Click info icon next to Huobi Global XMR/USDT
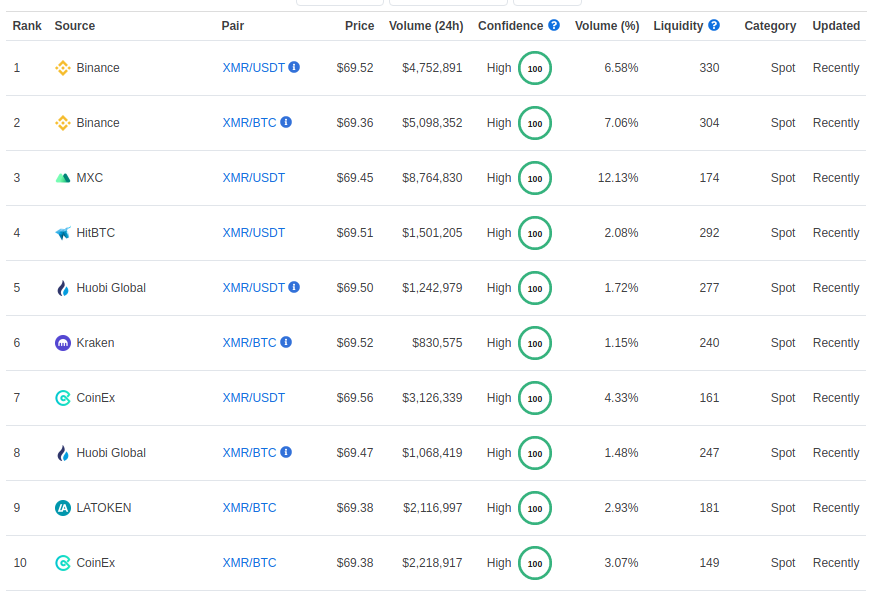This screenshot has height=597, width=881. pyautogui.click(x=294, y=288)
